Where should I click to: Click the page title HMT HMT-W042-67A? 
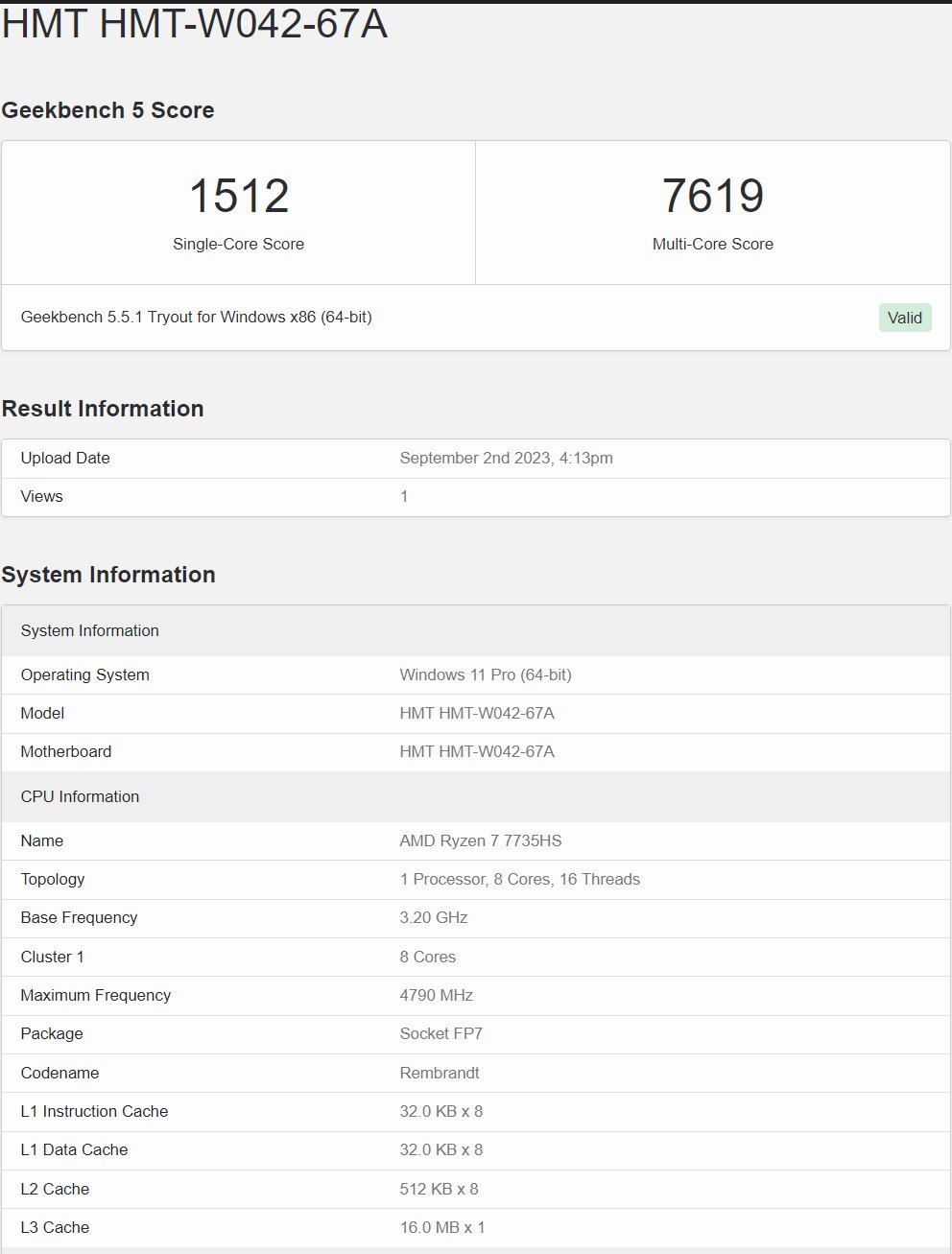tap(195, 23)
